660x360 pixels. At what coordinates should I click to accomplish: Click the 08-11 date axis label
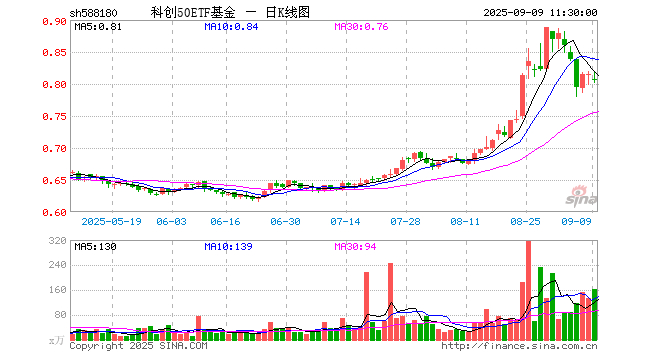tap(465, 221)
